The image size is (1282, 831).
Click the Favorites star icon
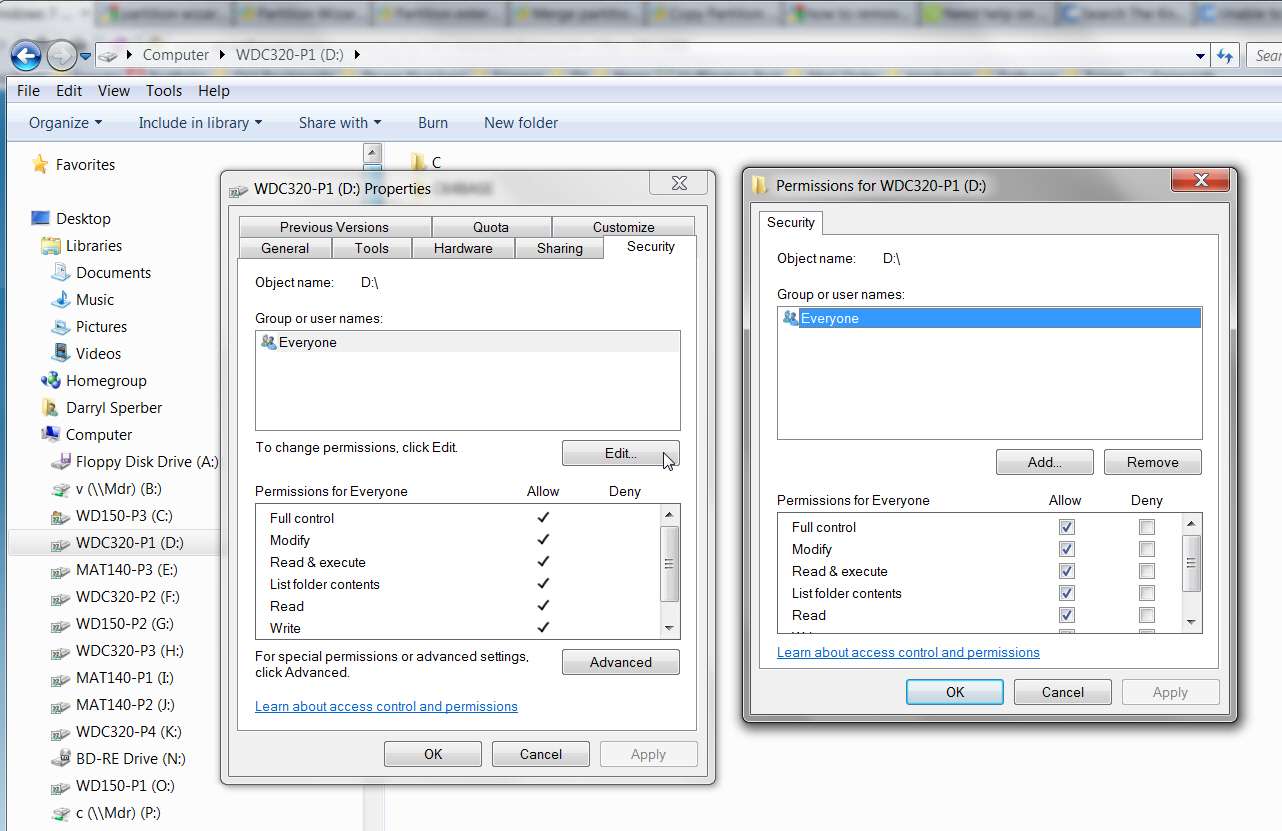(x=40, y=165)
